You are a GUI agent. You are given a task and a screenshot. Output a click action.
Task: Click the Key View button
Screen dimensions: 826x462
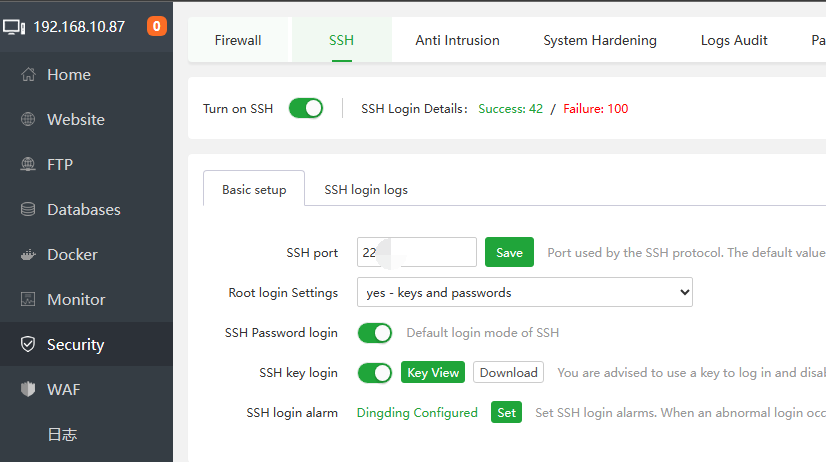click(x=433, y=373)
